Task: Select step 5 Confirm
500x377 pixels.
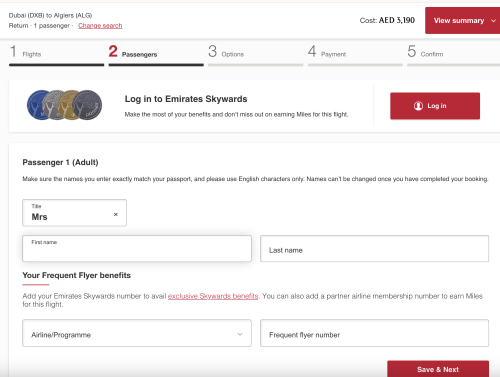Action: pos(453,55)
